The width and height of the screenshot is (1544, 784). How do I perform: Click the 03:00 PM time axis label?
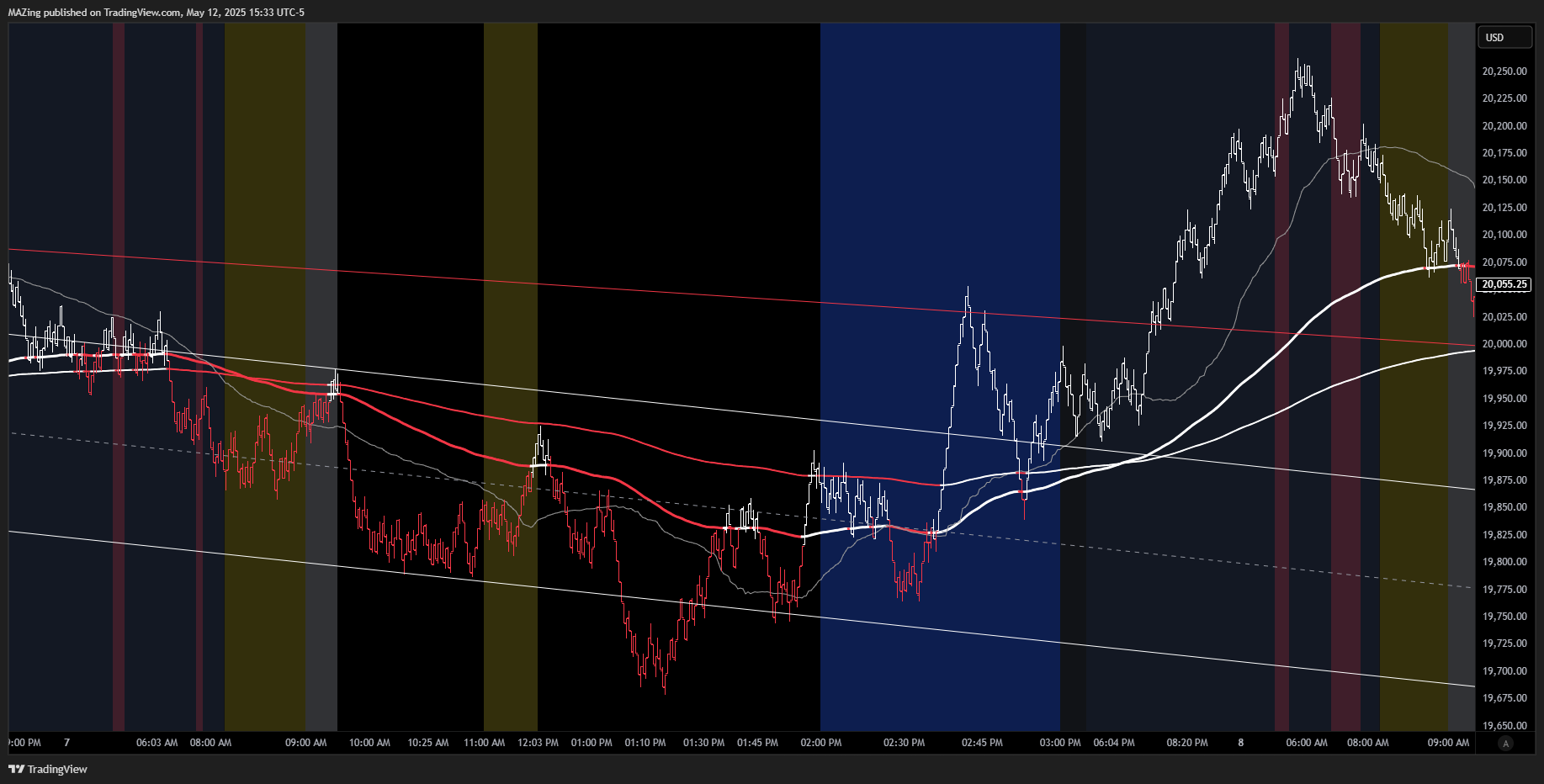[x=1060, y=743]
